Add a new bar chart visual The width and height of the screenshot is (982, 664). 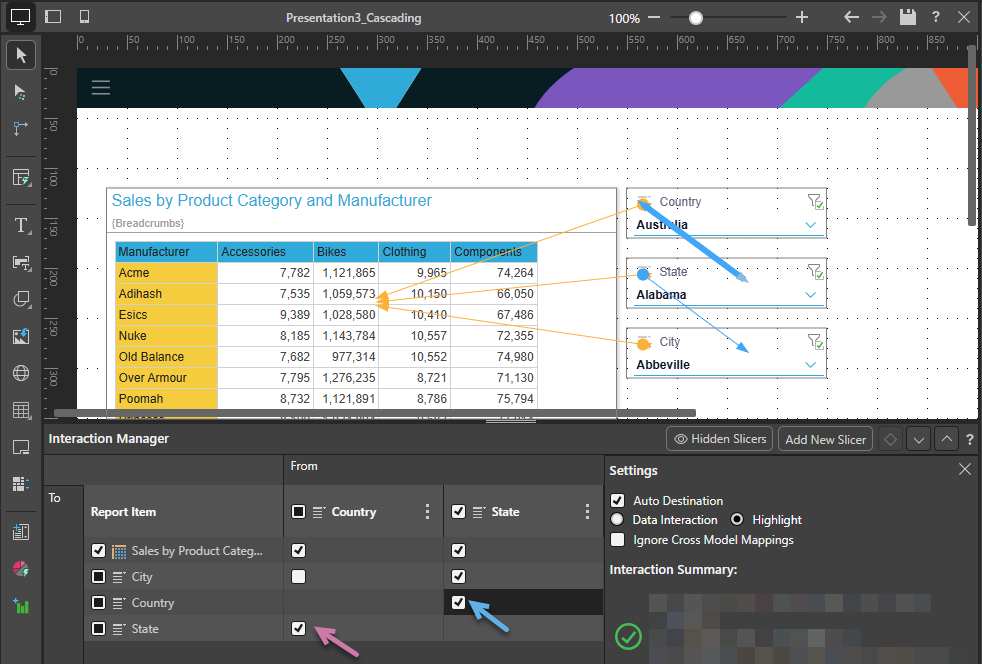[x=21, y=606]
